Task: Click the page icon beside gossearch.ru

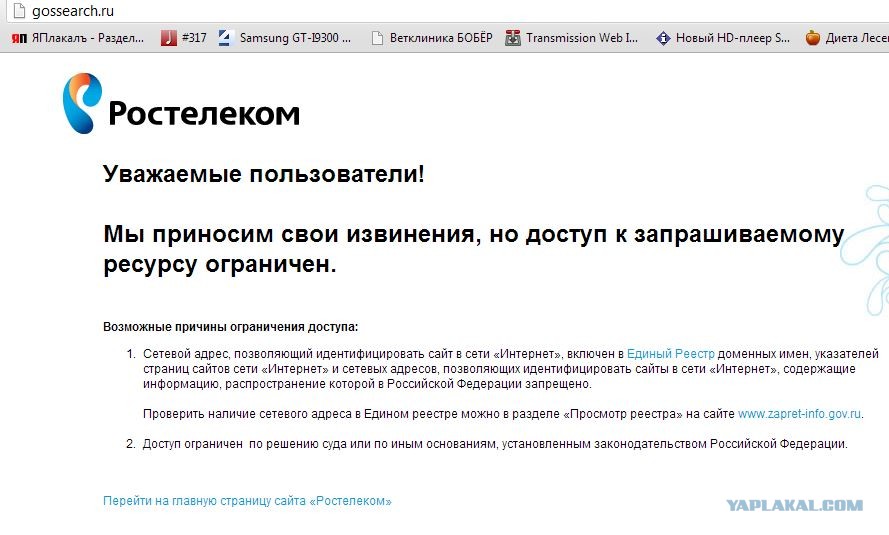Action: click(x=19, y=11)
